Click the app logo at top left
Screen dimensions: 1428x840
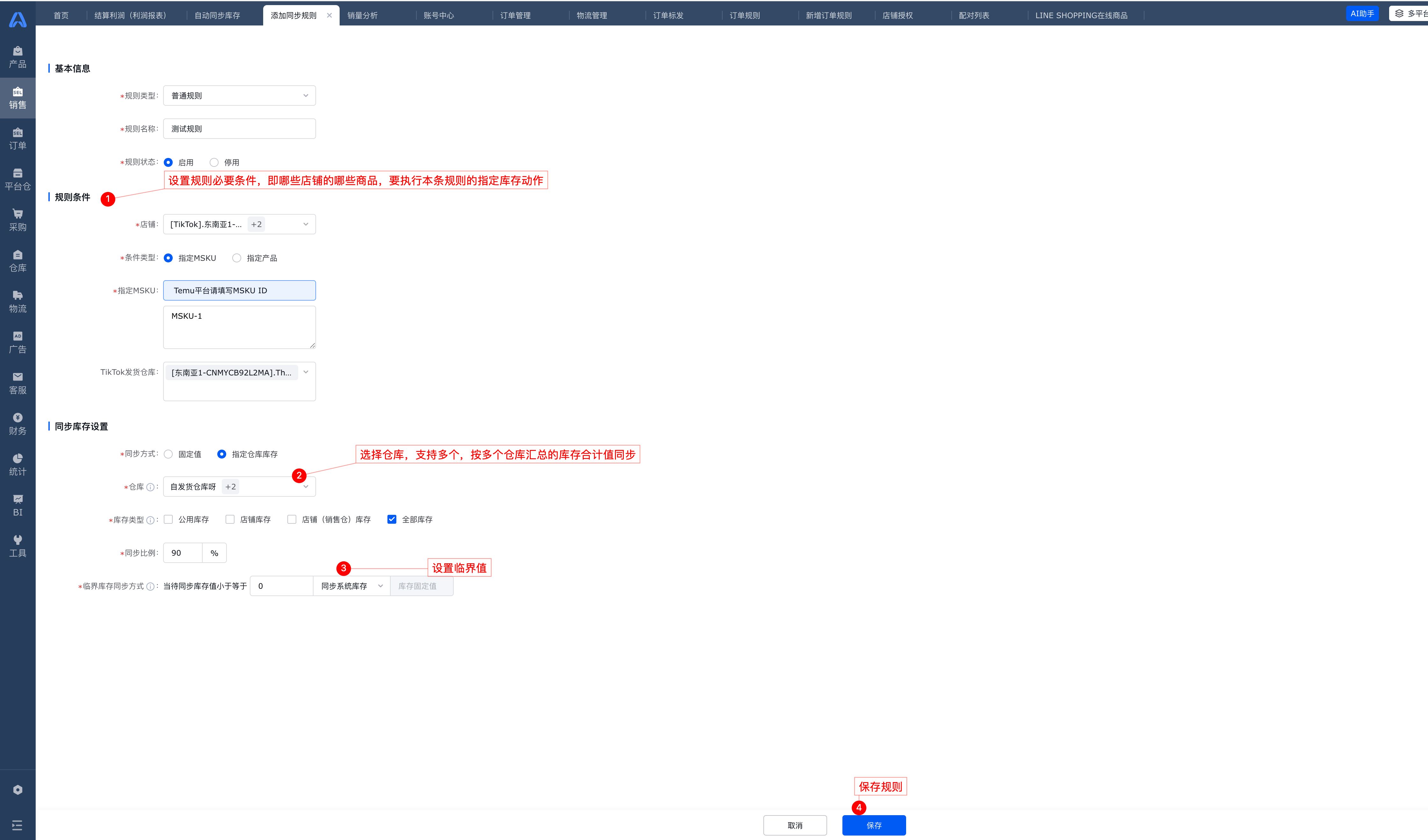tap(18, 20)
